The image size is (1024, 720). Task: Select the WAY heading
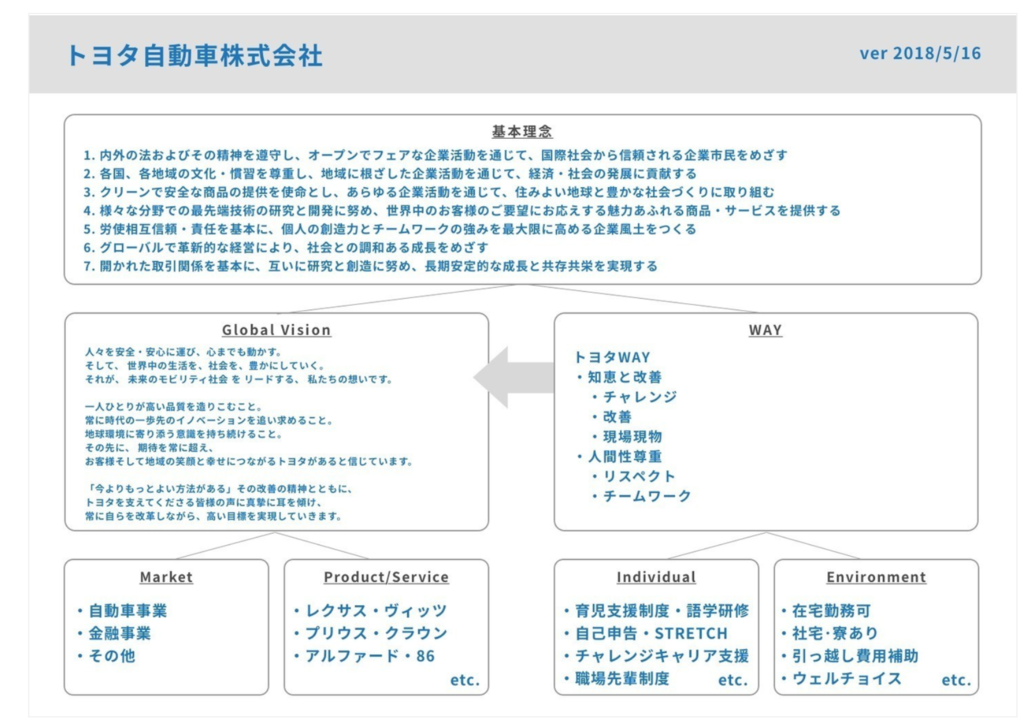[x=765, y=330]
